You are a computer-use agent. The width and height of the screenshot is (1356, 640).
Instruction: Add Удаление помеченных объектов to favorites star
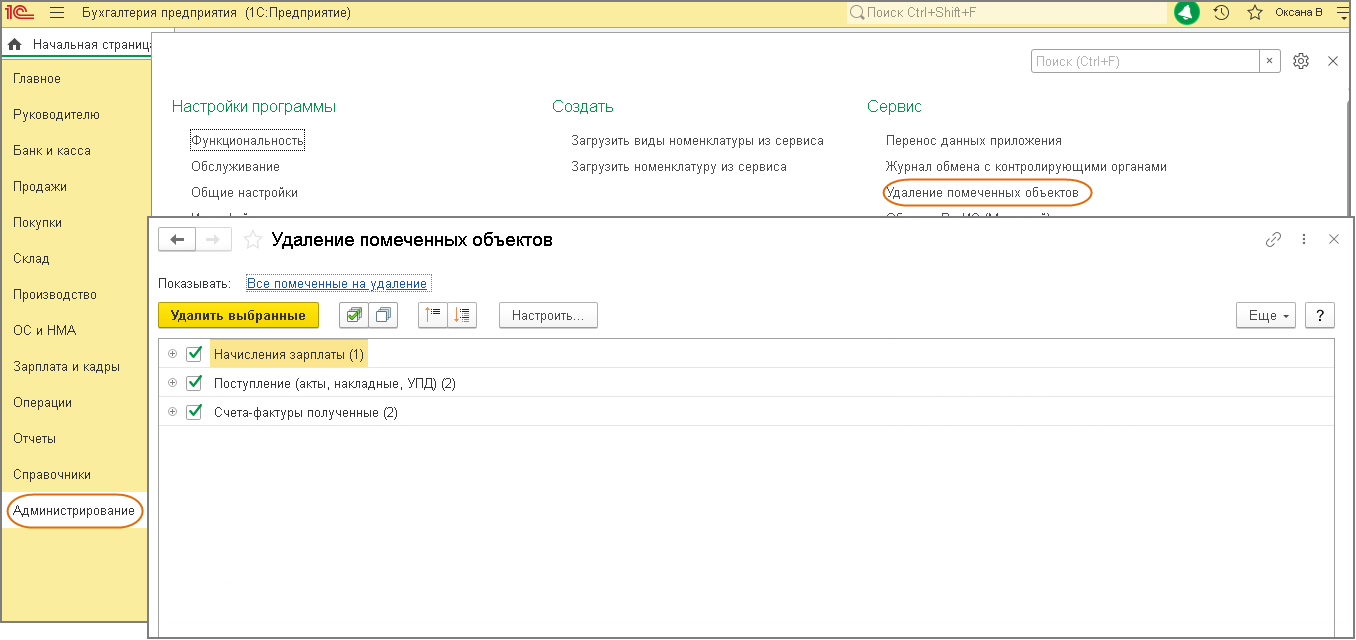[254, 240]
